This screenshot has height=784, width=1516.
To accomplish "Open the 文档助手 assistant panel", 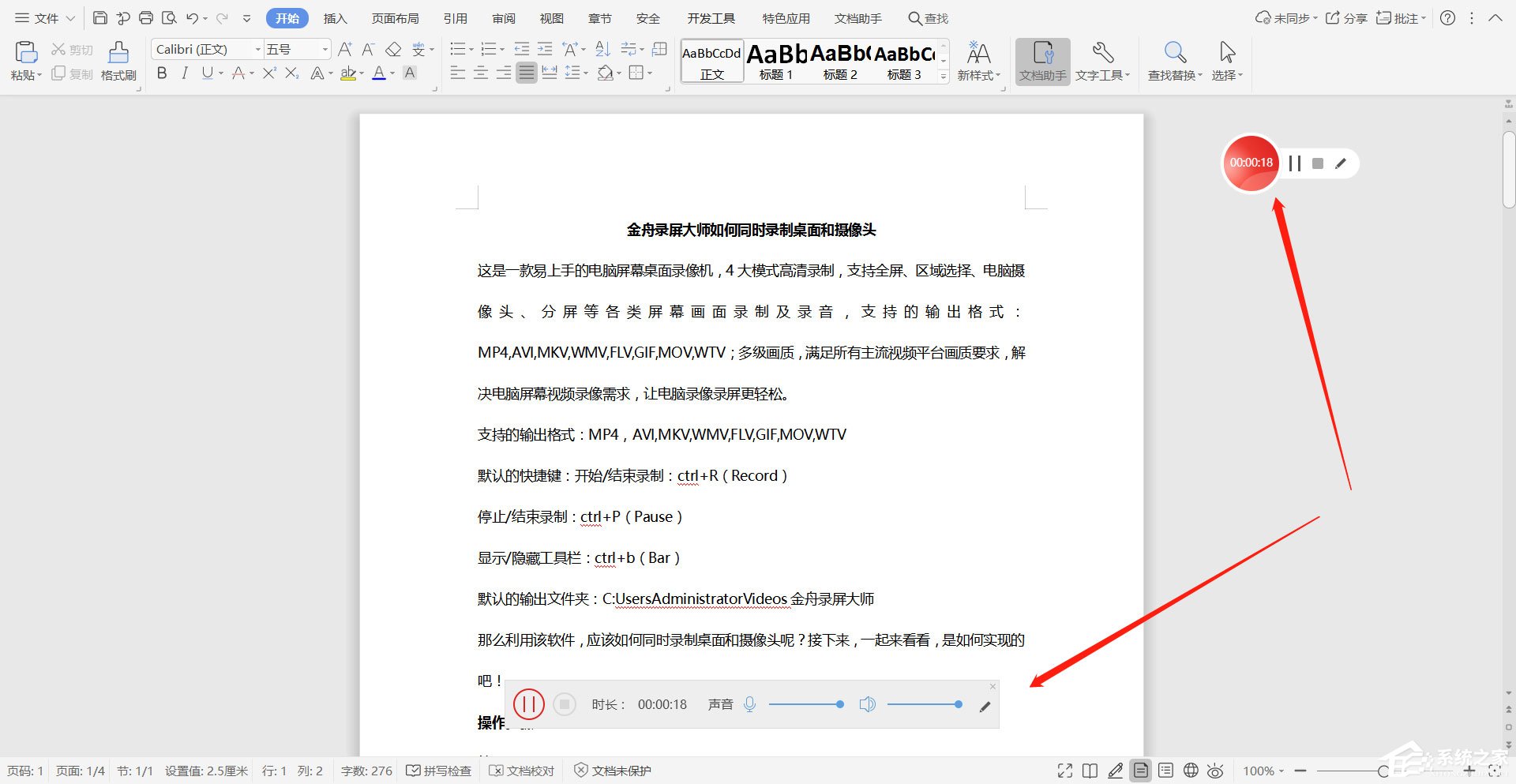I will (1041, 59).
